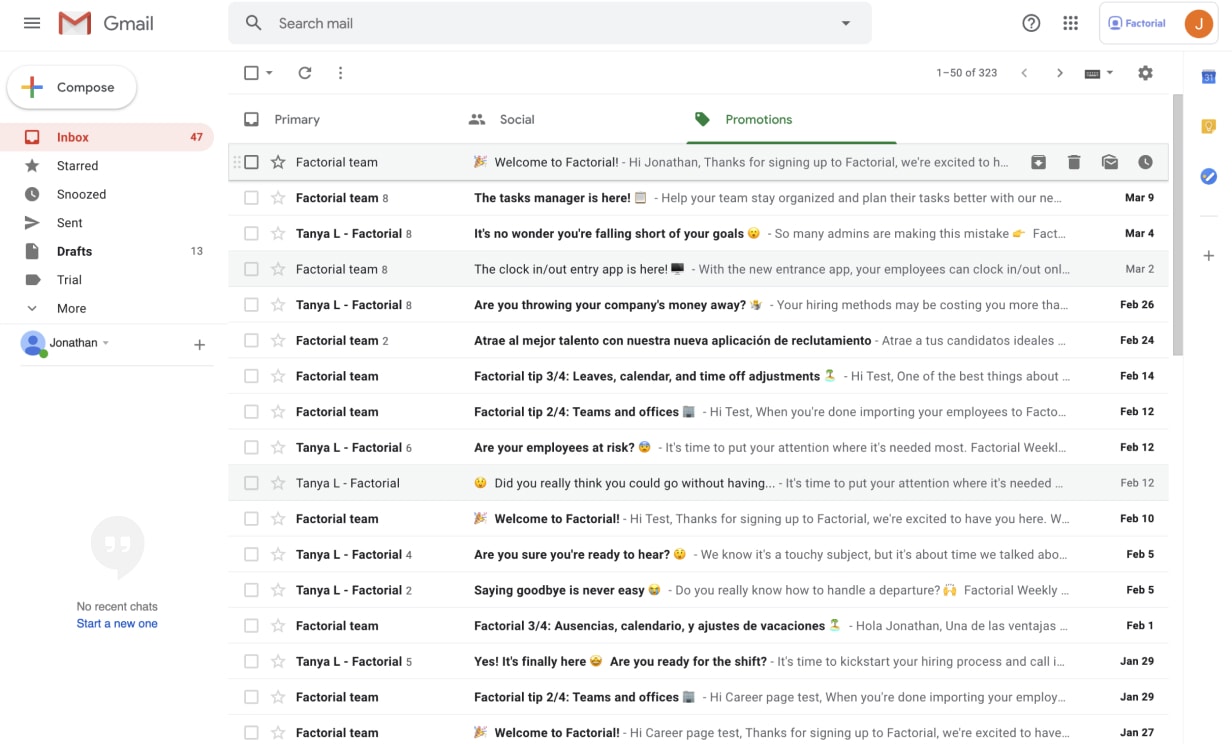Click the search magnifier icon

[x=254, y=23]
